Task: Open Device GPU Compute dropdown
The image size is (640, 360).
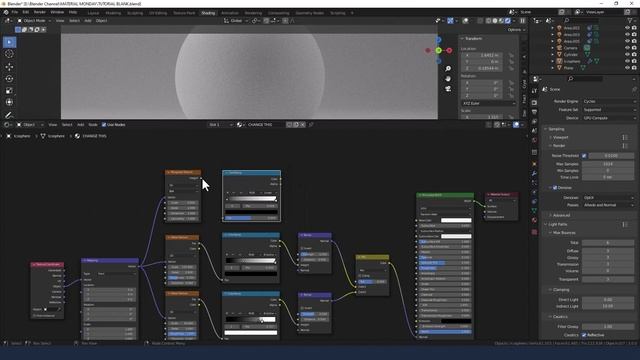Action: 609,118
